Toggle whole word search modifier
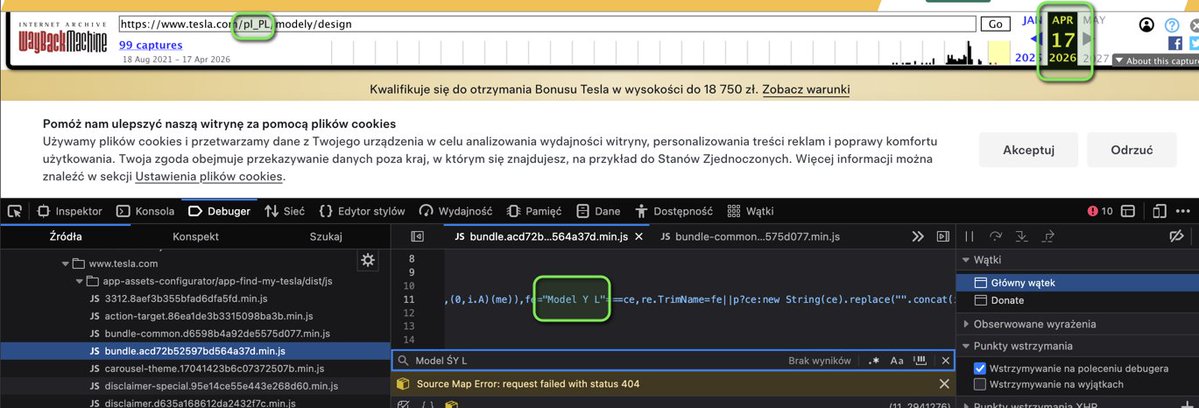1199x408 pixels. 921,361
